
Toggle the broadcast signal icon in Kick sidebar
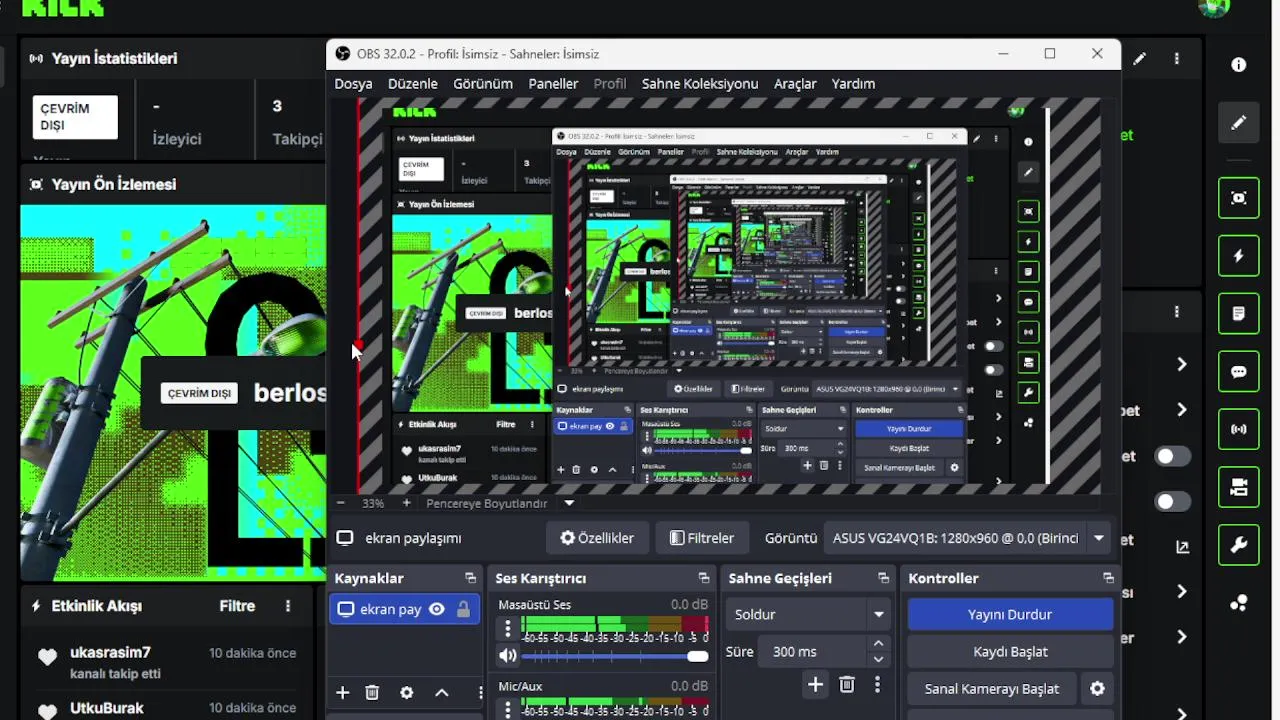pyautogui.click(x=1239, y=429)
